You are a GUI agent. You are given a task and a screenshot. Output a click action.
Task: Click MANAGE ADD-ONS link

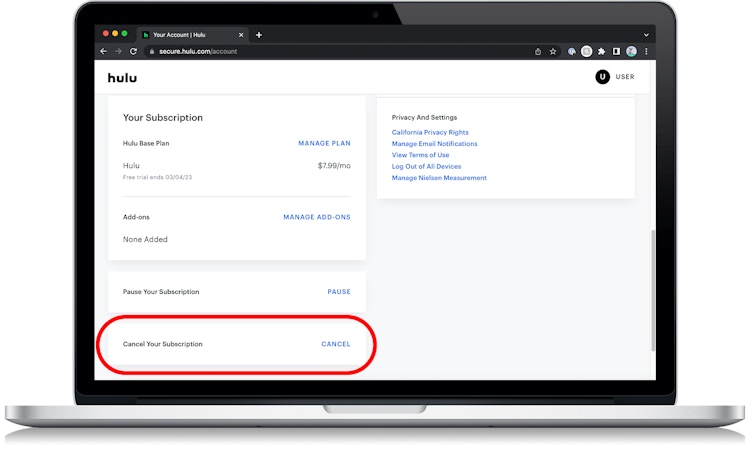(317, 217)
